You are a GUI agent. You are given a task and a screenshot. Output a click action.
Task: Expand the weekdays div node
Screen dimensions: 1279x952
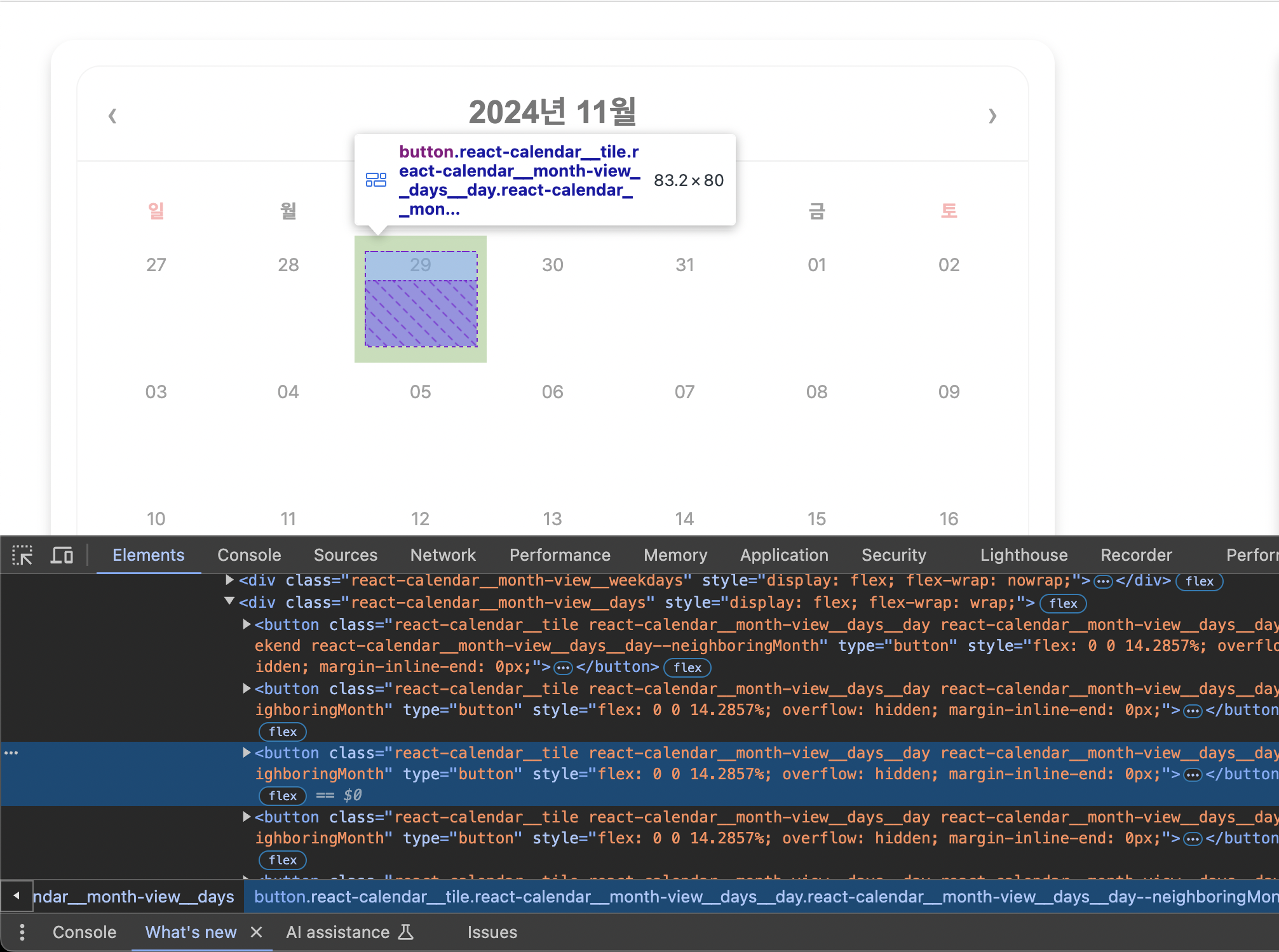(230, 580)
